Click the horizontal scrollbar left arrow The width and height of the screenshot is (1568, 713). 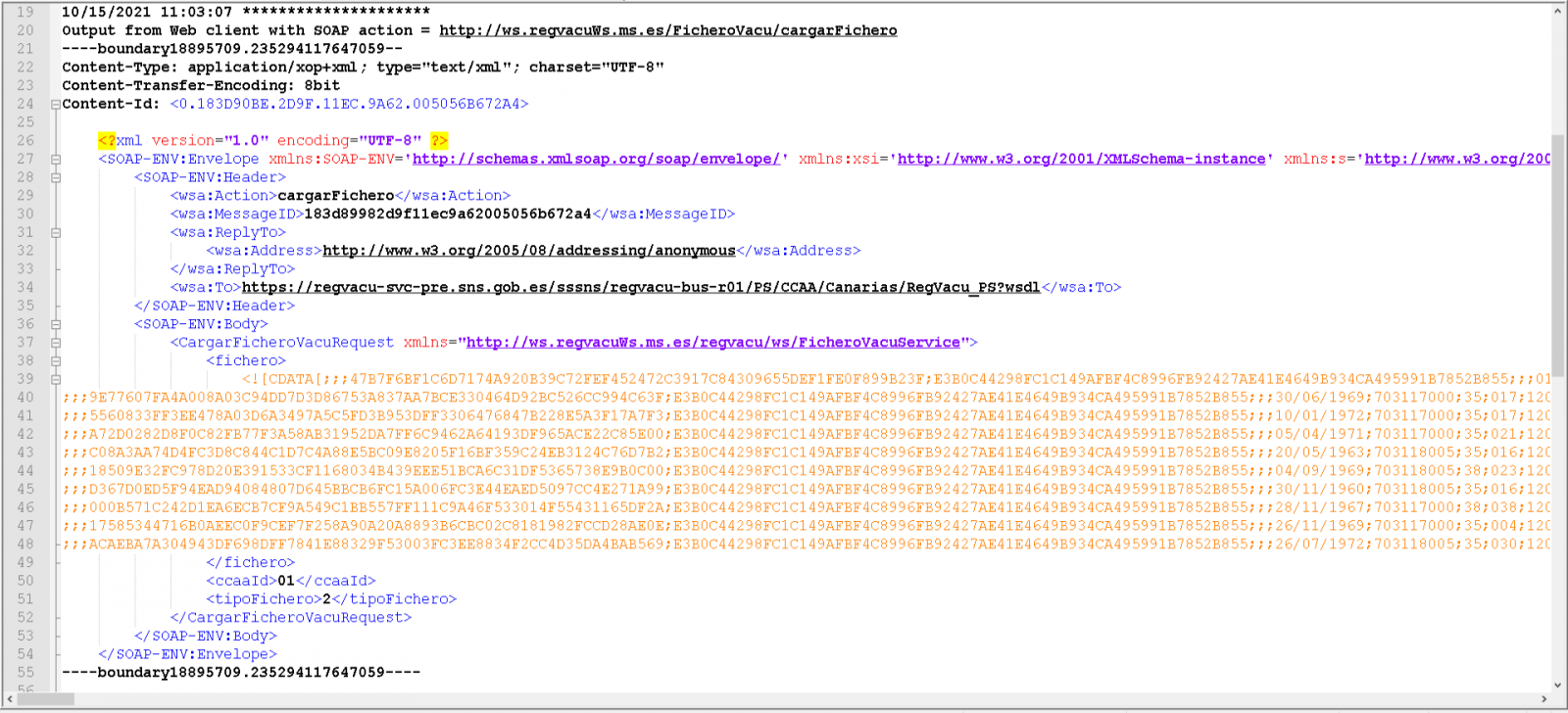coord(10,699)
